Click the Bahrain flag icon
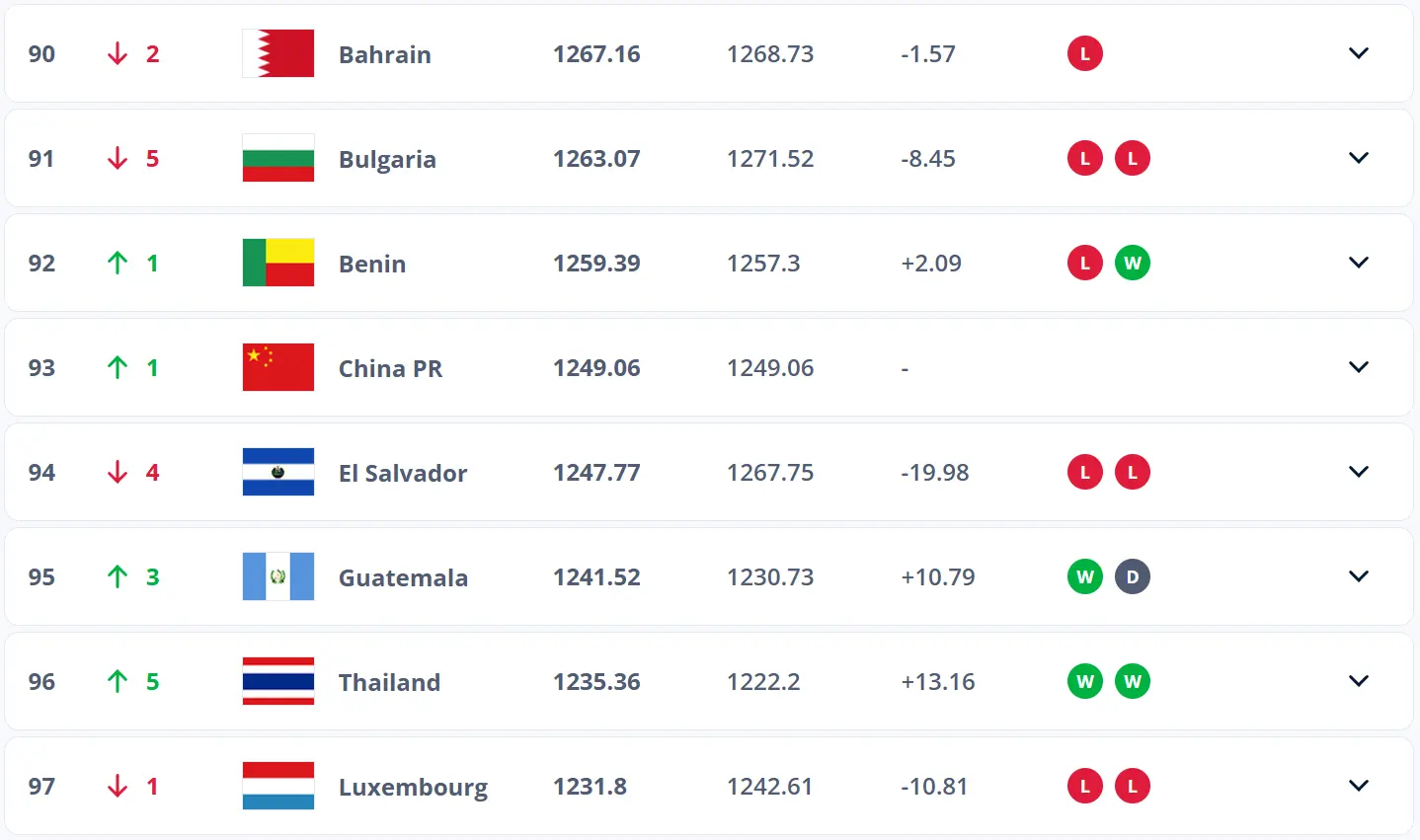 click(x=278, y=53)
